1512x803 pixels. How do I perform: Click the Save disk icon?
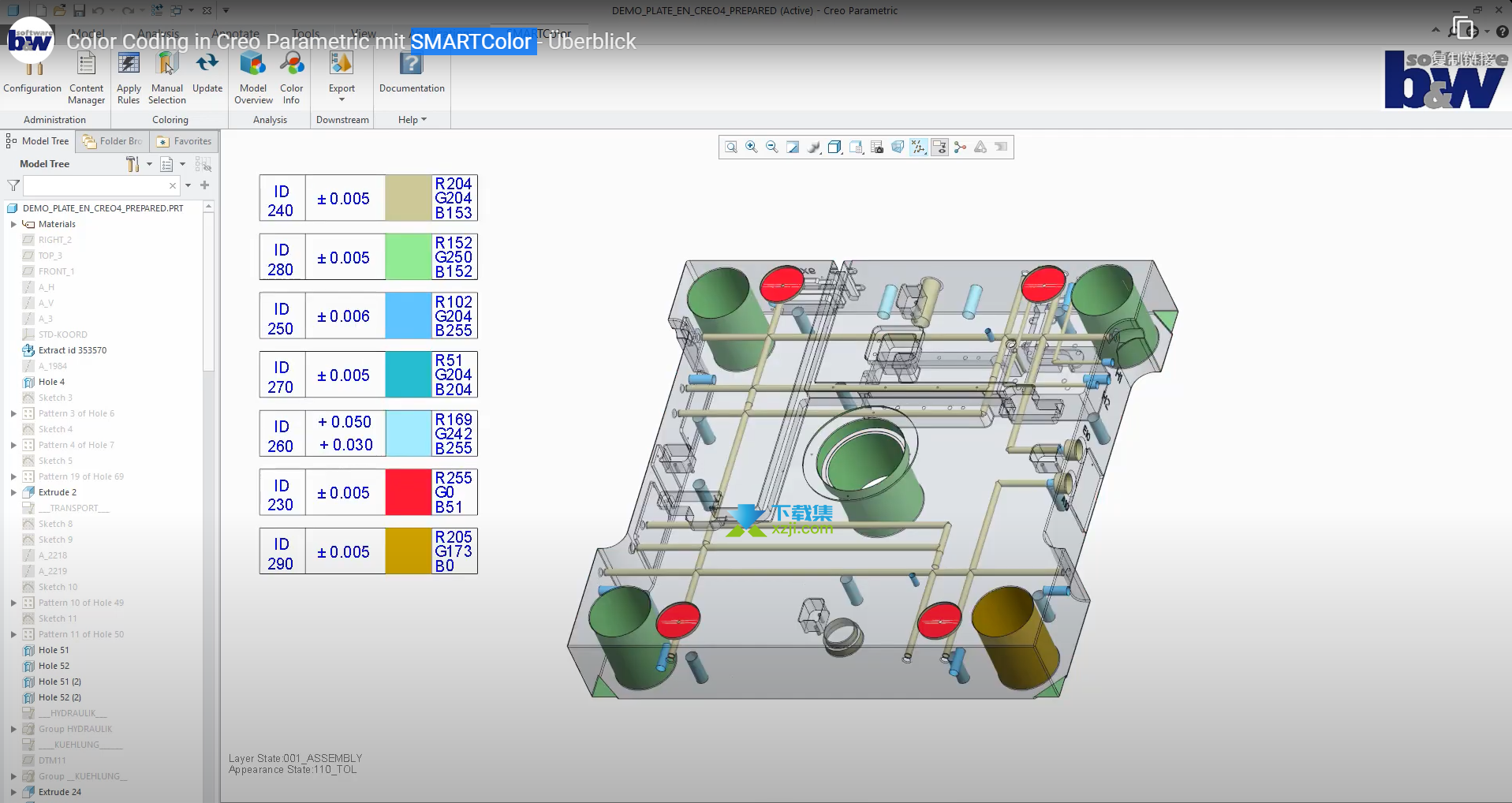[79, 10]
